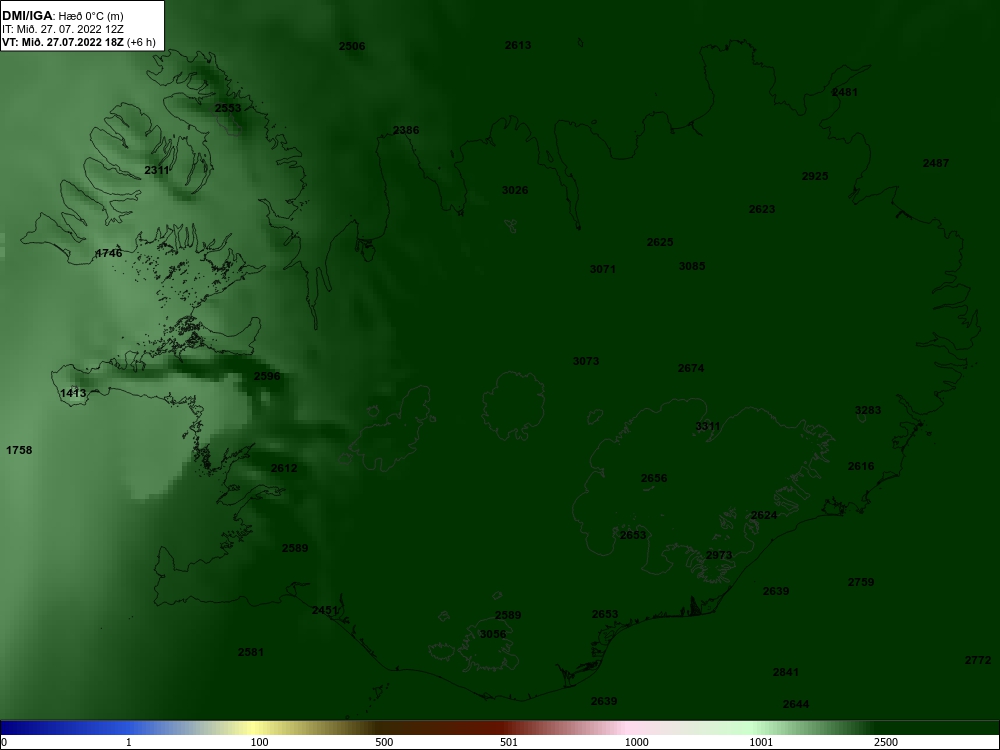Select the 2481 value near the northeast coast

point(845,92)
